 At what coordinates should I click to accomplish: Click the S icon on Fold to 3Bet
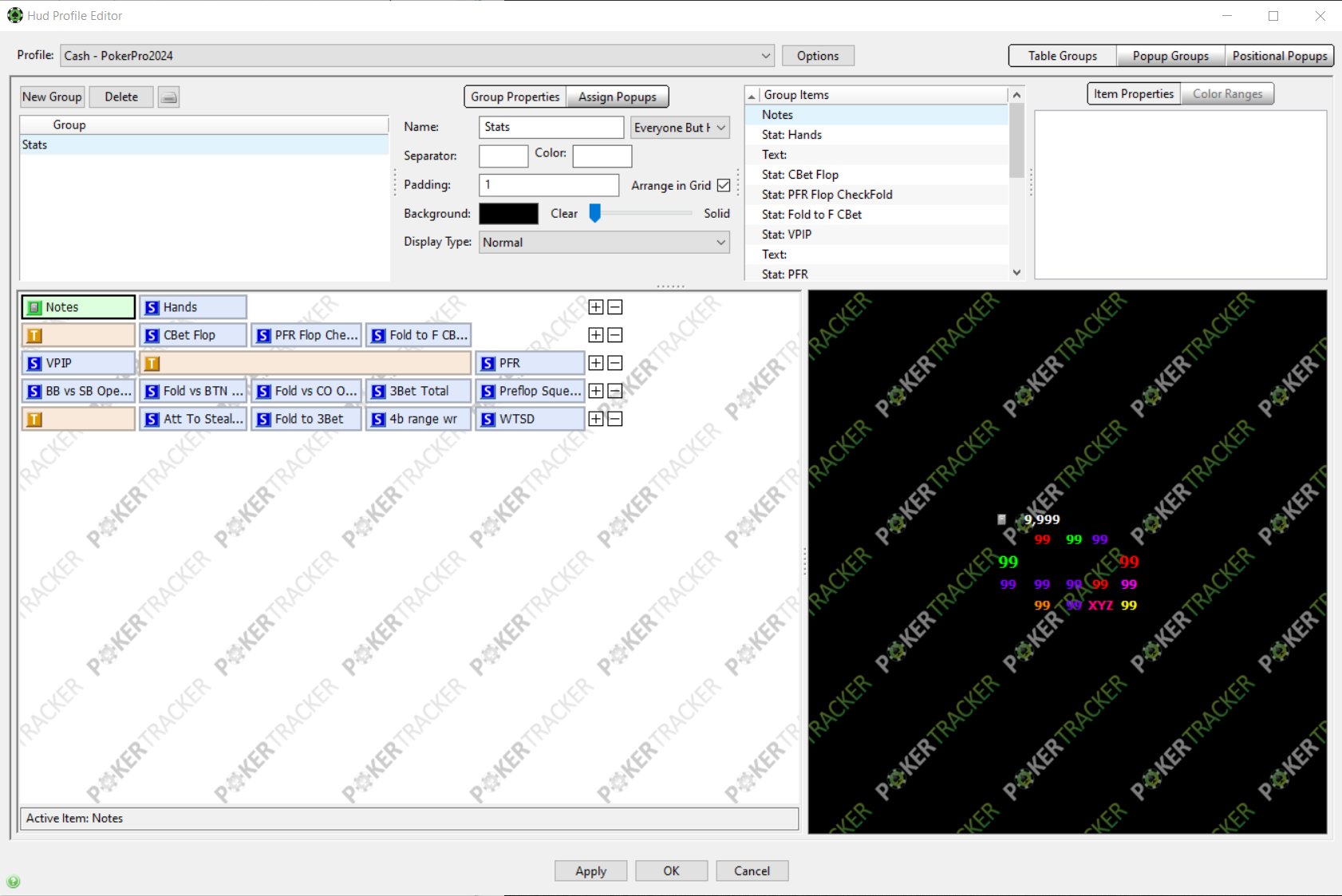pyautogui.click(x=263, y=419)
